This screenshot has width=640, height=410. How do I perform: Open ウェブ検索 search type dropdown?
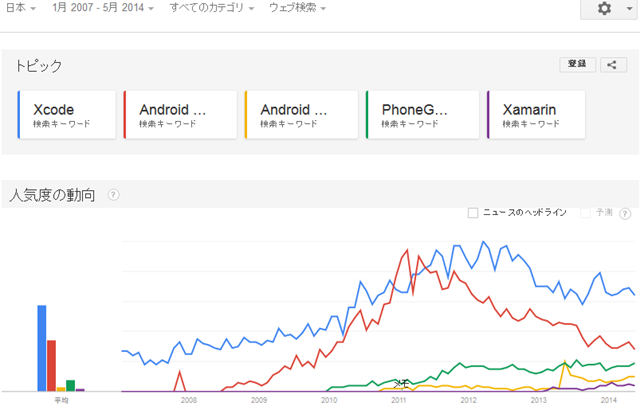tap(297, 7)
